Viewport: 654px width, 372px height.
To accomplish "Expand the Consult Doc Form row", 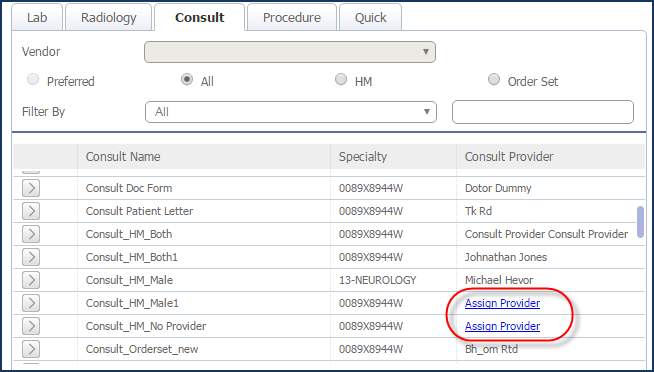I will 31,188.
